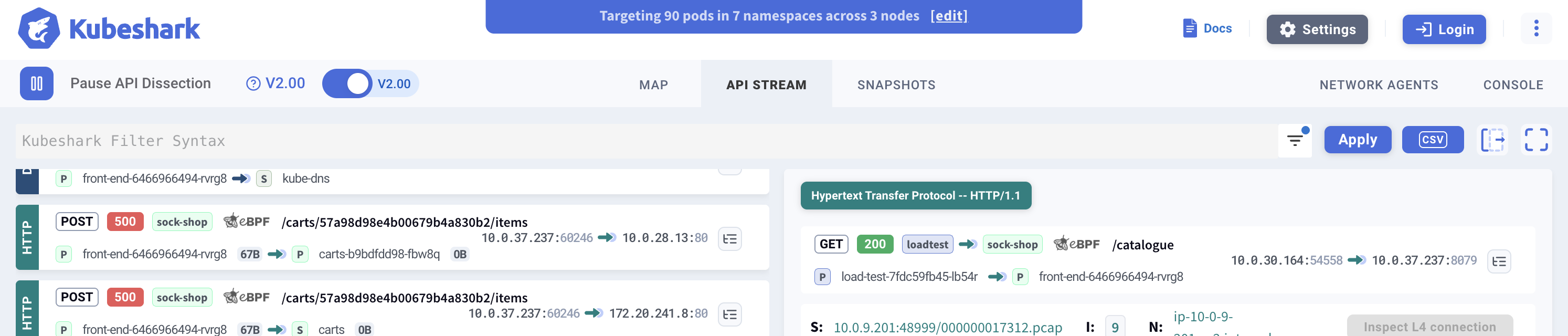Export traffic using the CSV button
The width and height of the screenshot is (1568, 336).
point(1432,140)
